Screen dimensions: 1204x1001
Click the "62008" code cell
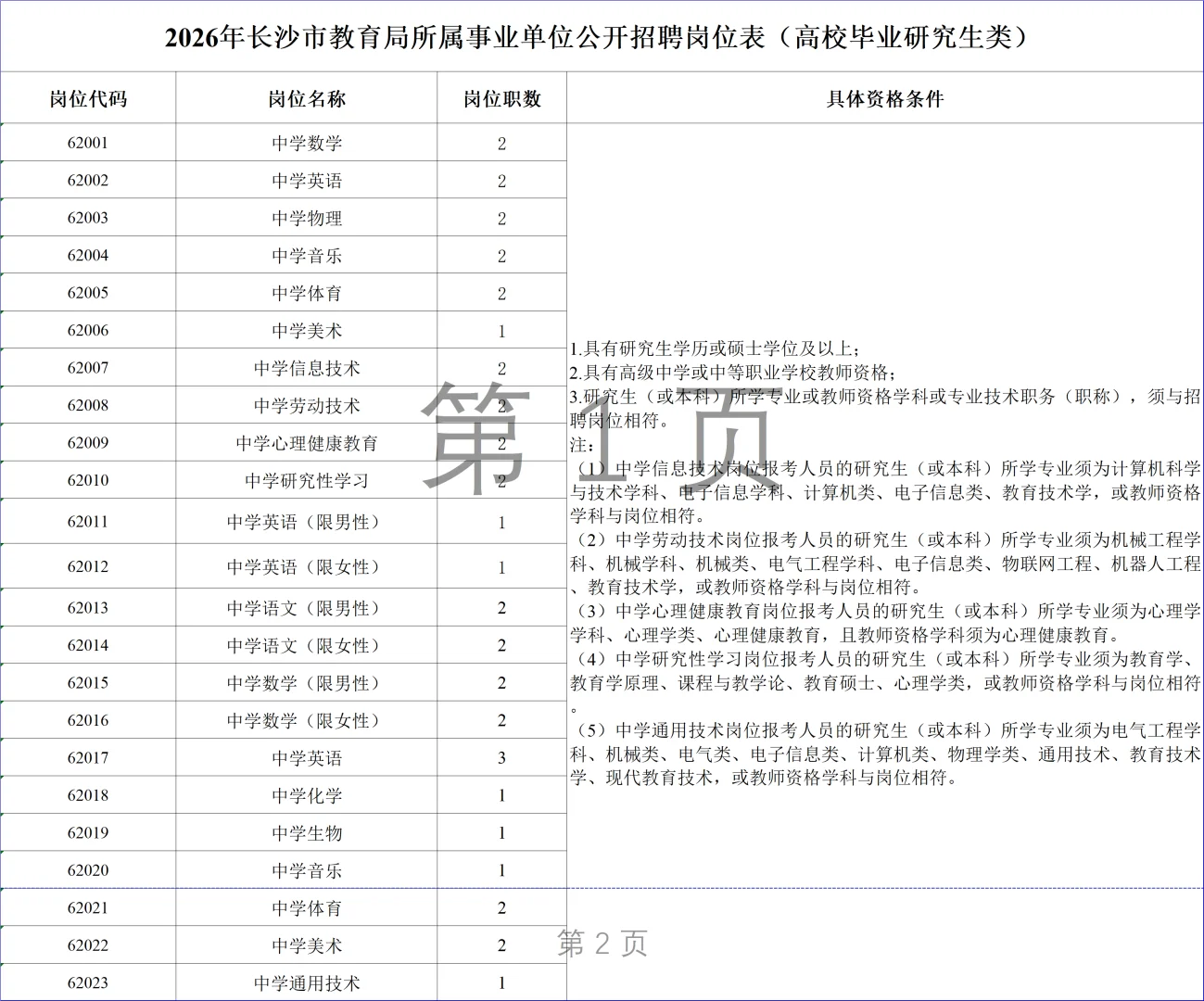click(88, 405)
